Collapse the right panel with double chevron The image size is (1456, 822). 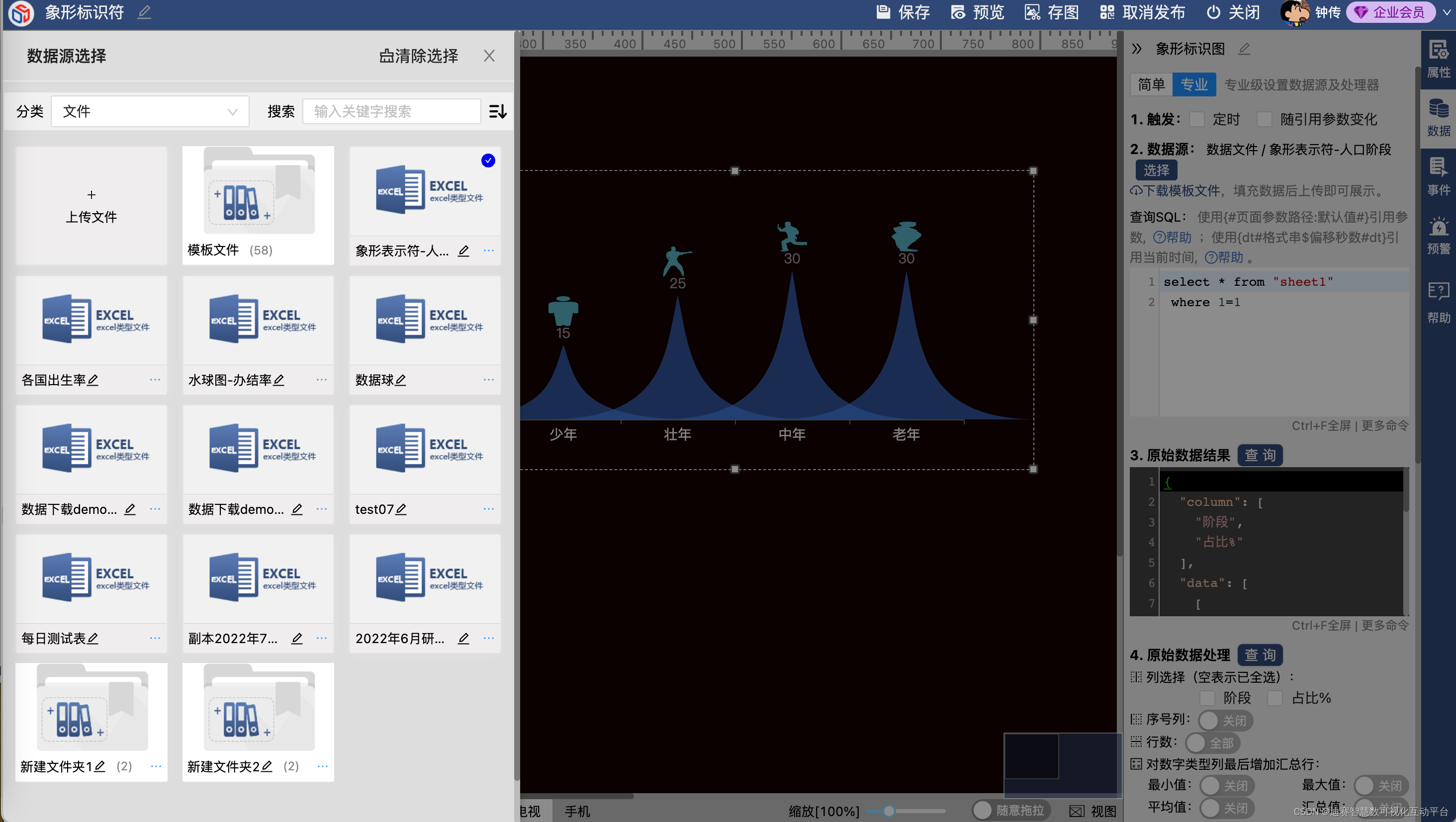tap(1137, 49)
